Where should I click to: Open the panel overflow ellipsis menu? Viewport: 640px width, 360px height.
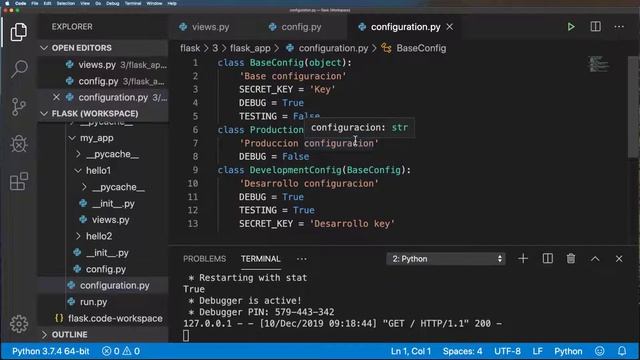[x=302, y=259]
